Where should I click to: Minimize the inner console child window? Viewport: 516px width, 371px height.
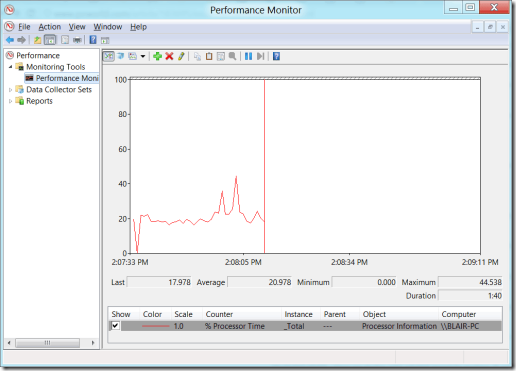click(x=478, y=27)
